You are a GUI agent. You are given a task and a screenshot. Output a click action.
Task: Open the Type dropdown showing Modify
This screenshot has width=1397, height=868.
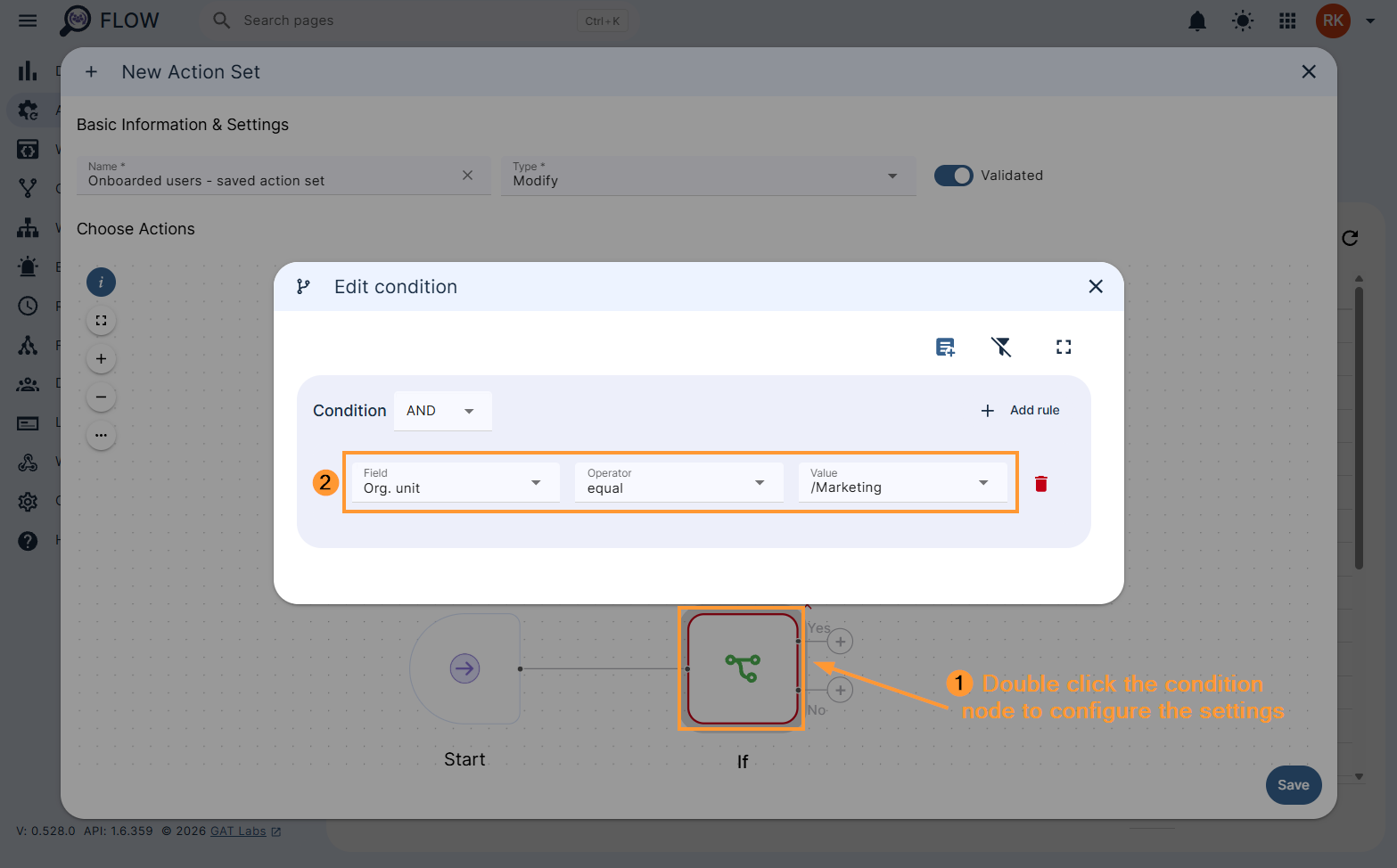click(709, 176)
